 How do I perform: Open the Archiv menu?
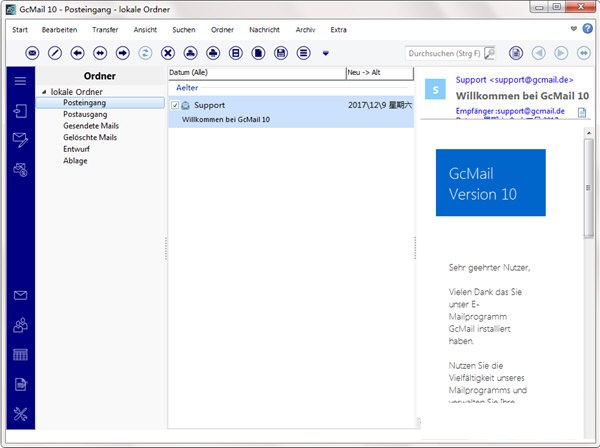coord(305,30)
